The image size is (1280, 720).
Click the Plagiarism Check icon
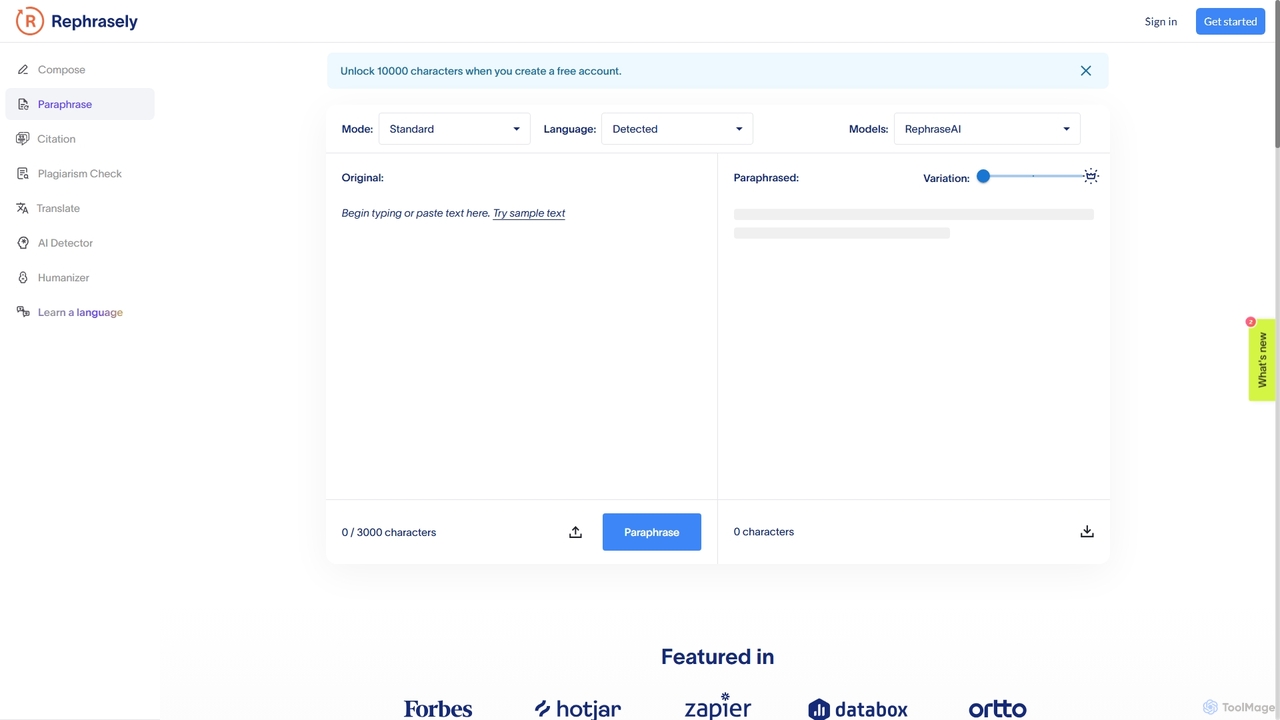23,174
